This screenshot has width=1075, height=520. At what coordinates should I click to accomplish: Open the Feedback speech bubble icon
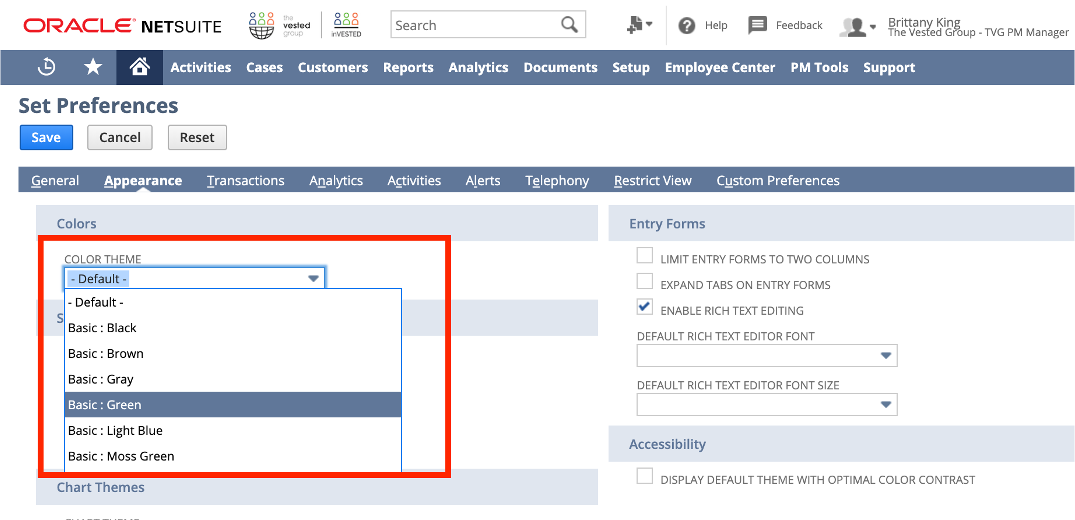click(758, 26)
